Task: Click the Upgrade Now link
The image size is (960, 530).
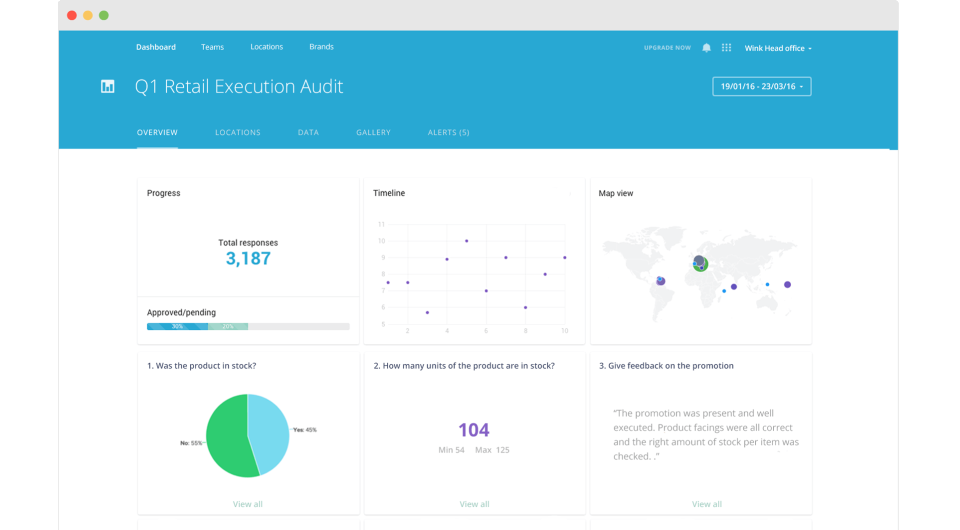Action: [667, 48]
